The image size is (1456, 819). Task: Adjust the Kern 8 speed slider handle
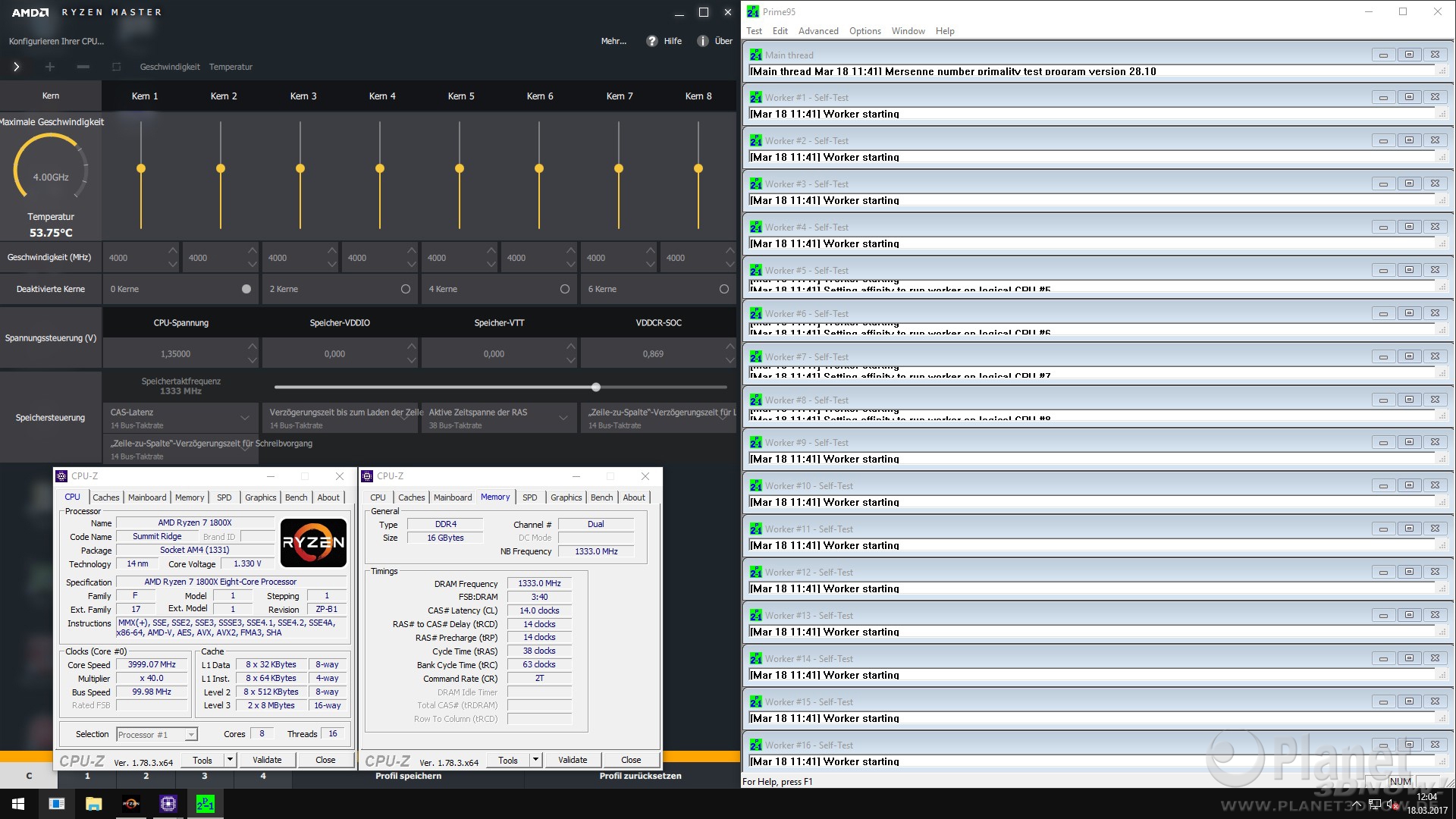coord(698,168)
